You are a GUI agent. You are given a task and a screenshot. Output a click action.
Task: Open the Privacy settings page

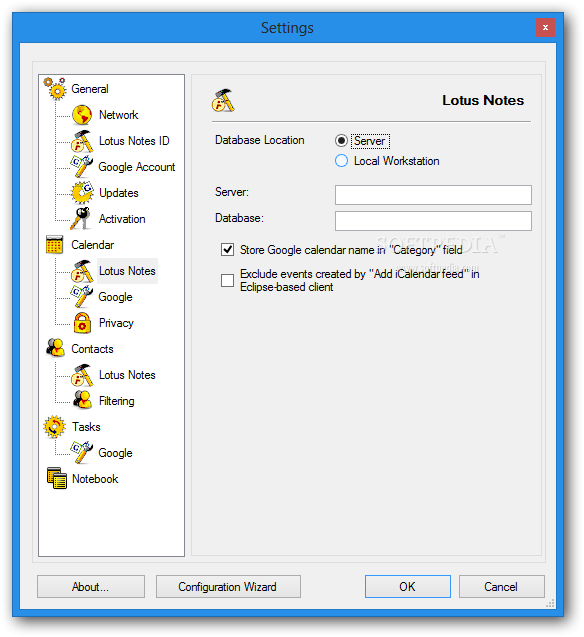116,323
